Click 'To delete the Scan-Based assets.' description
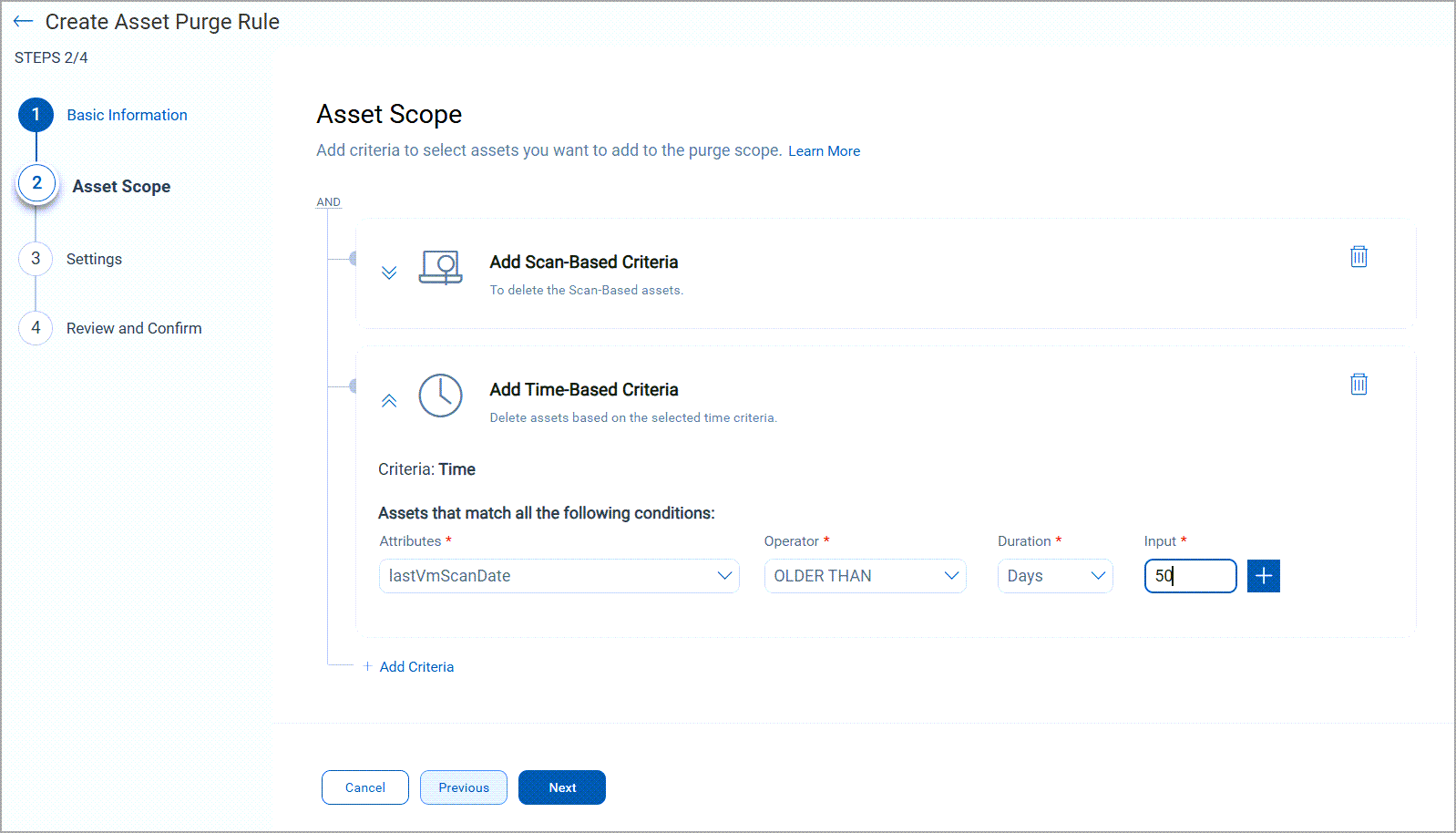Image resolution: width=1456 pixels, height=833 pixels. tap(586, 290)
